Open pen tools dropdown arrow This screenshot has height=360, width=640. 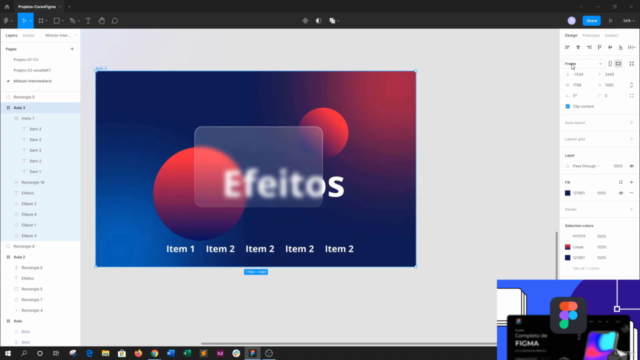78,21
